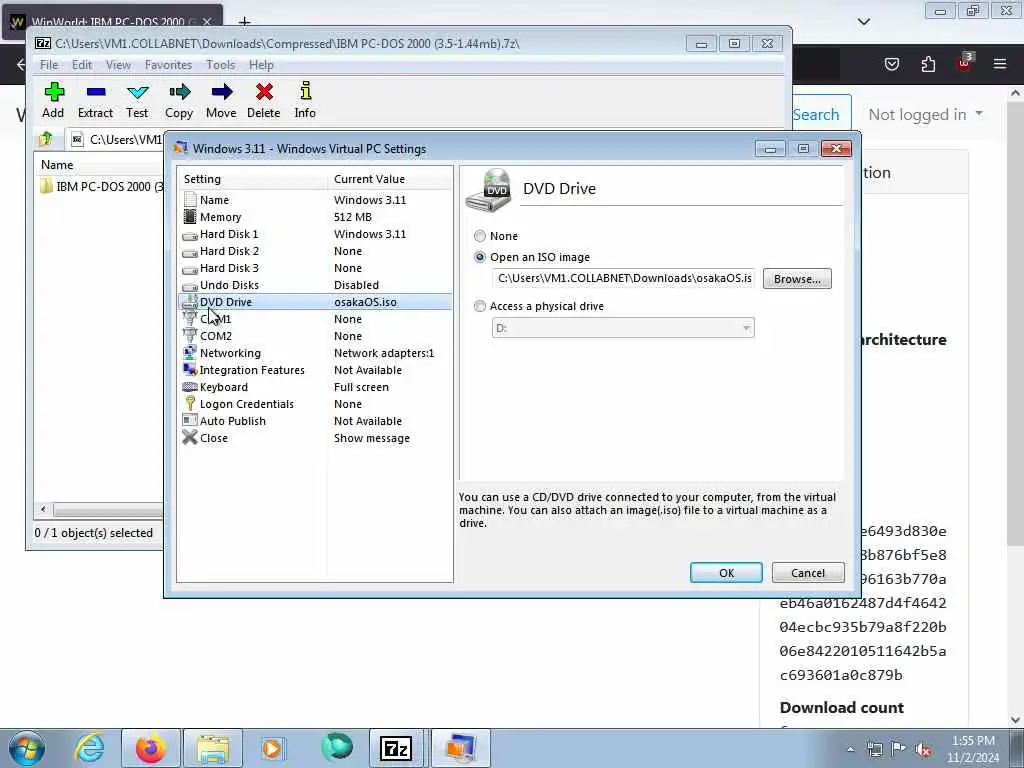The image size is (1024, 768).
Task: Click the muted volume tray icon
Action: coord(924,749)
